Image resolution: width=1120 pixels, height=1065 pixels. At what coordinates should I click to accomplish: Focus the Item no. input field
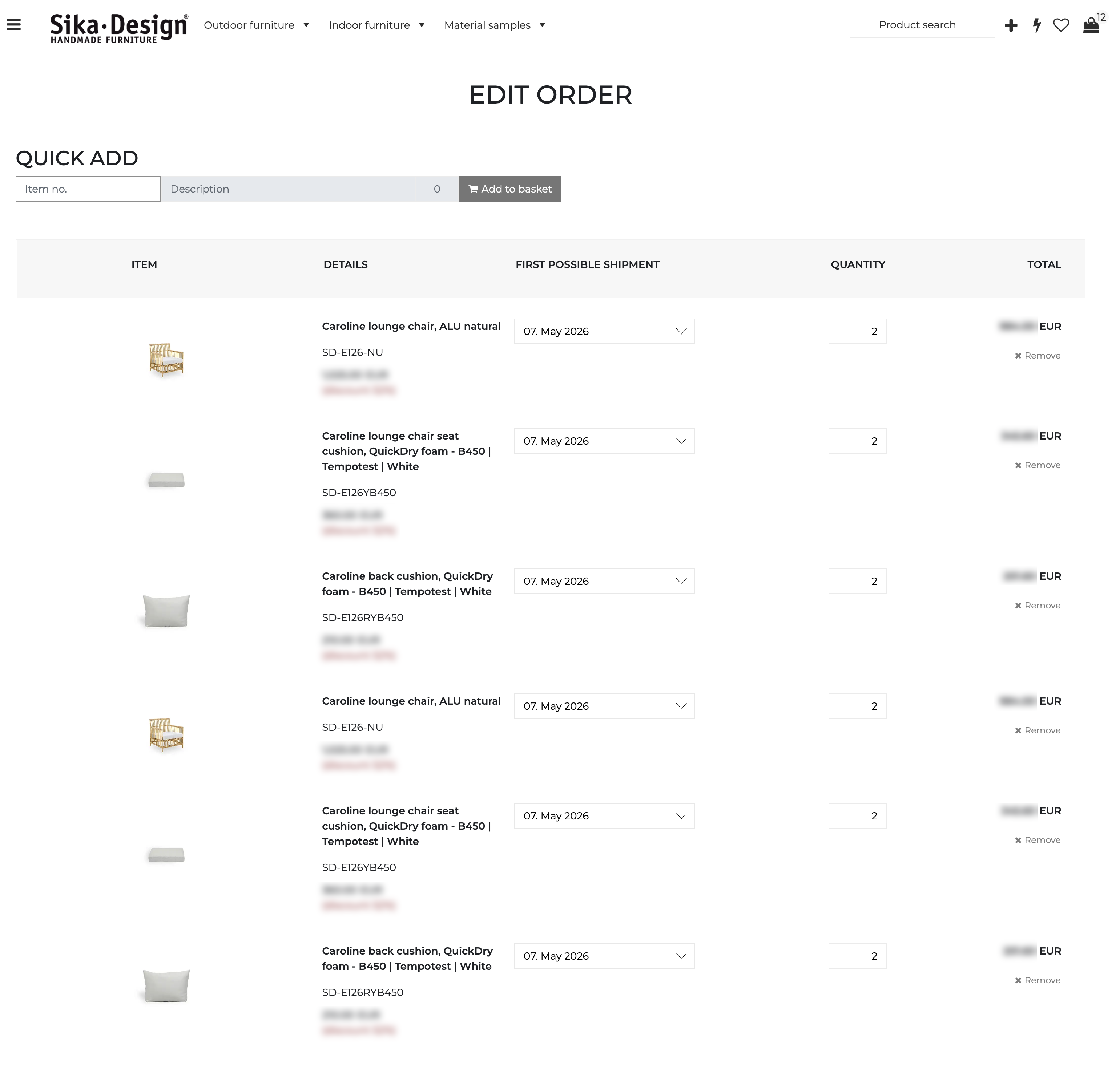[88, 189]
